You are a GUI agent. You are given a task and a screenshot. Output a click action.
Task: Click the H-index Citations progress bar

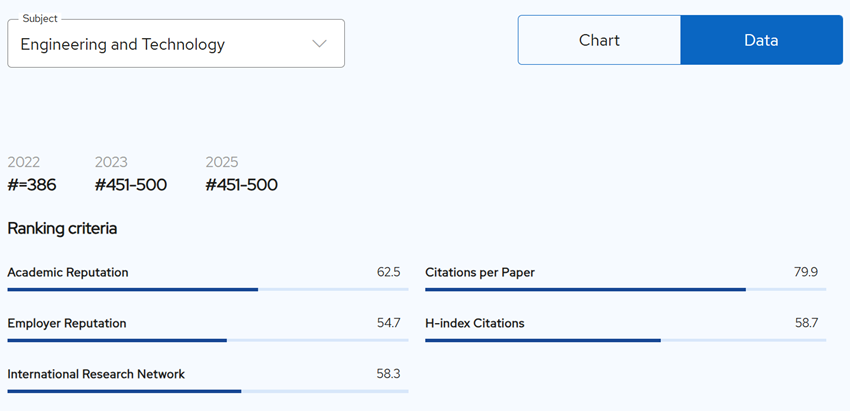pos(626,341)
